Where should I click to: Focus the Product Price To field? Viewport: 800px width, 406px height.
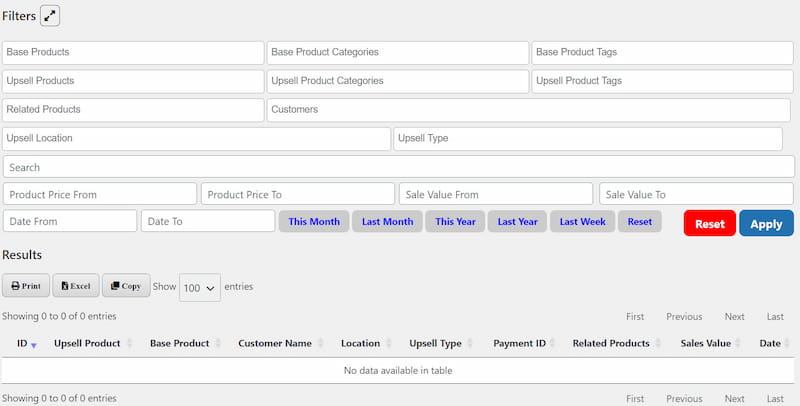tap(298, 194)
